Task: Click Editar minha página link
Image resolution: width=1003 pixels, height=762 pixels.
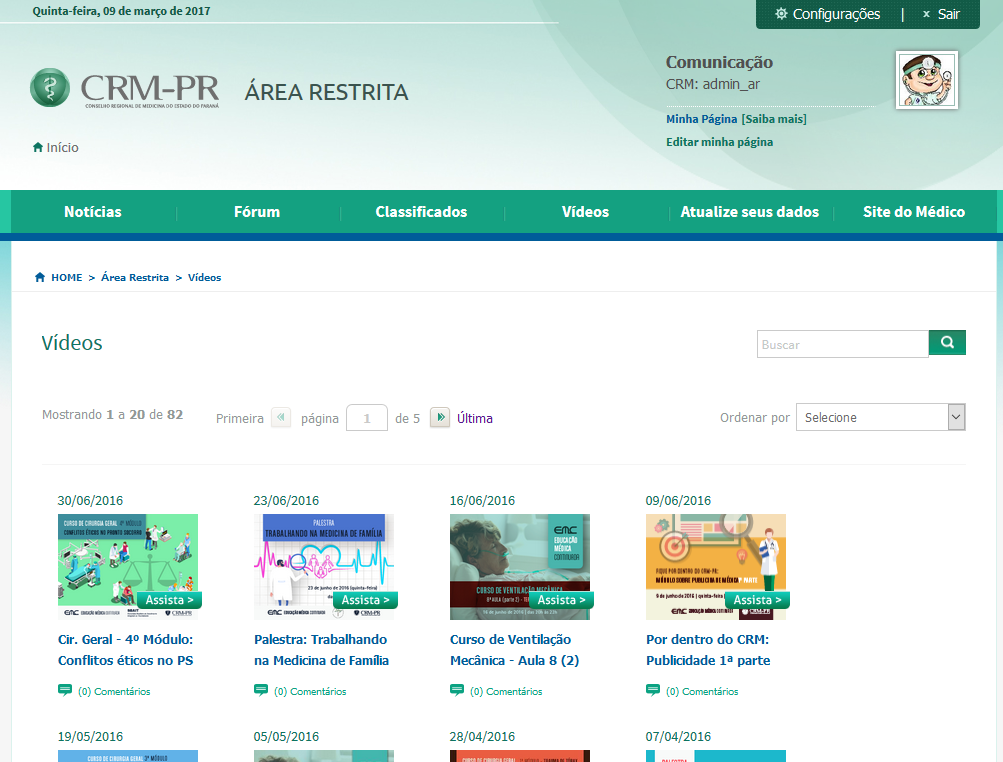Action: (720, 142)
